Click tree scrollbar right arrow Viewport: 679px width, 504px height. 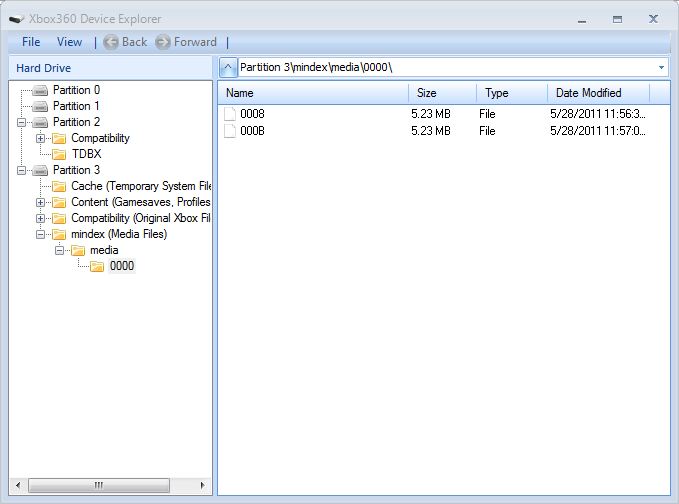(x=202, y=485)
